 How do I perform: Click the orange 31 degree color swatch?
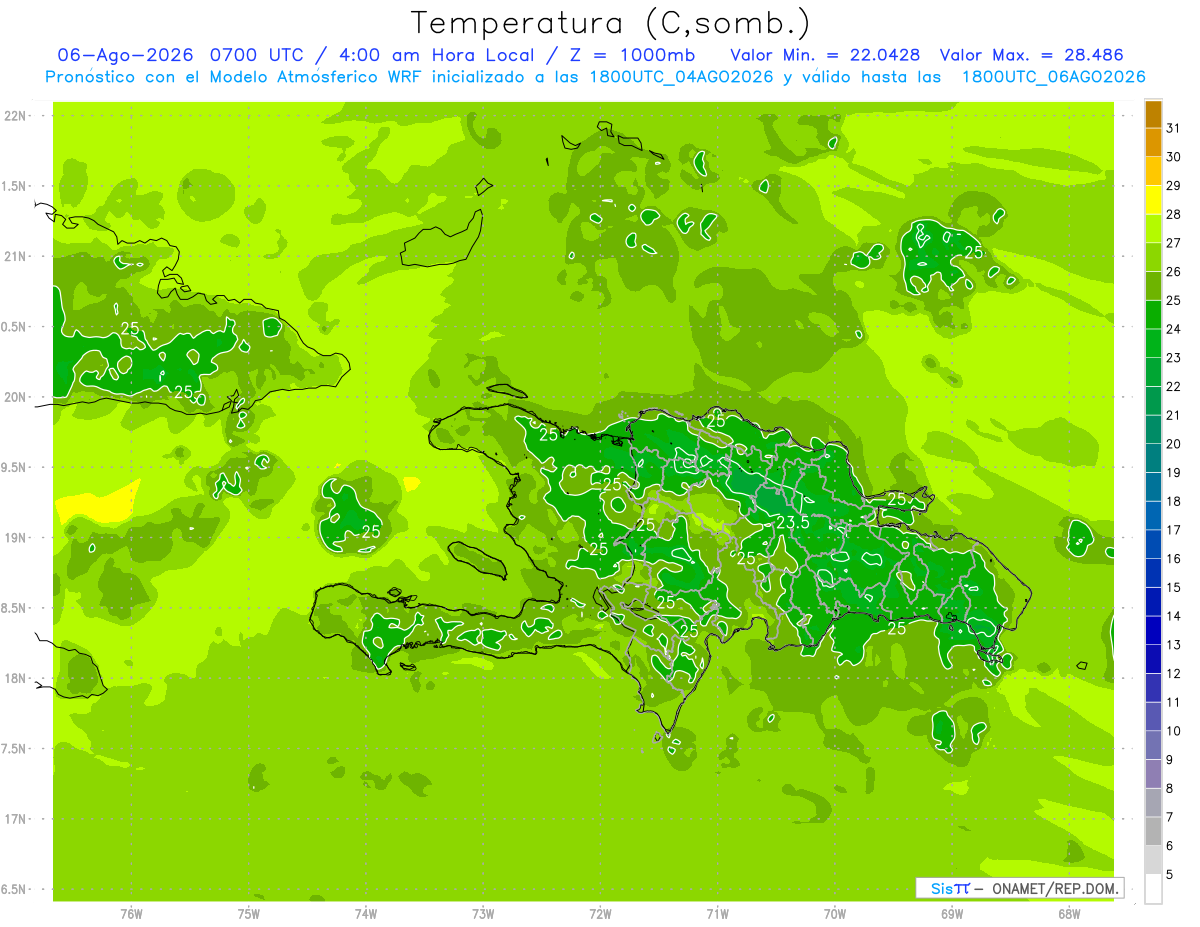(1153, 115)
